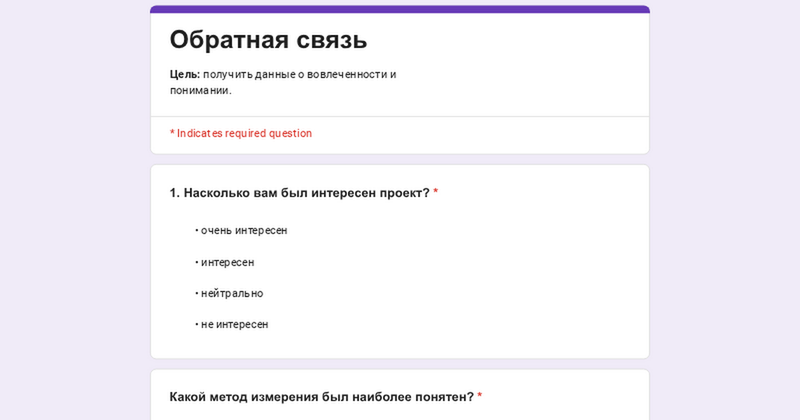Click the bold 'Цель:' label

(x=185, y=75)
